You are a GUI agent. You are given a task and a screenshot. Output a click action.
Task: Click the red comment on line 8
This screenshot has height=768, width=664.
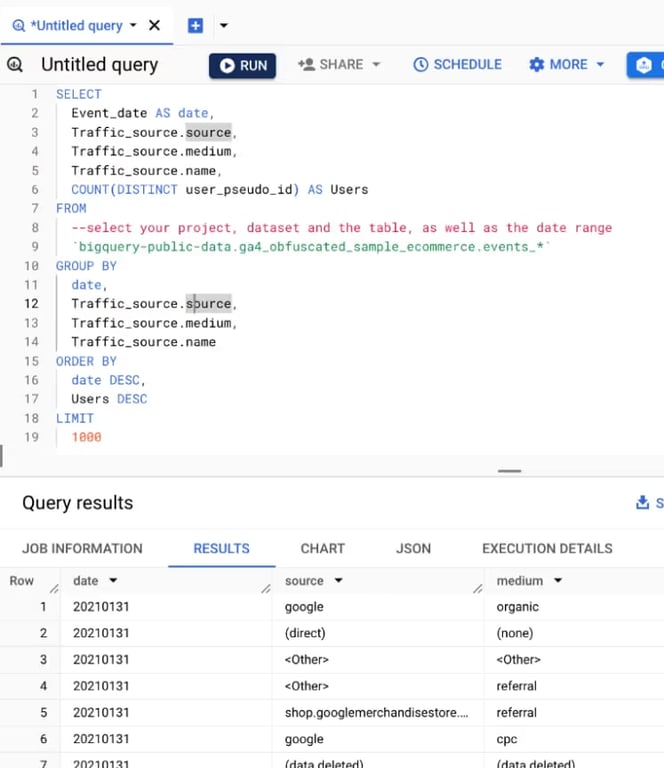pos(342,228)
